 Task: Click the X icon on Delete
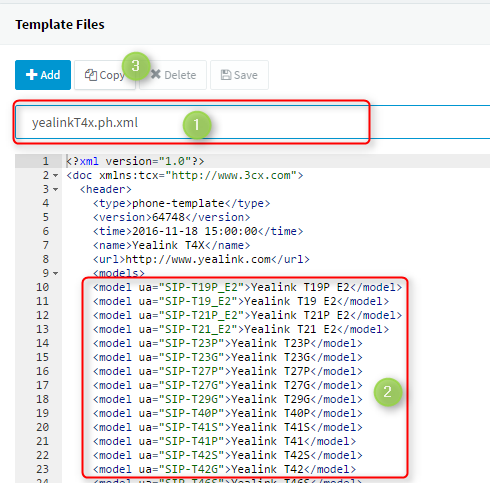(156, 74)
